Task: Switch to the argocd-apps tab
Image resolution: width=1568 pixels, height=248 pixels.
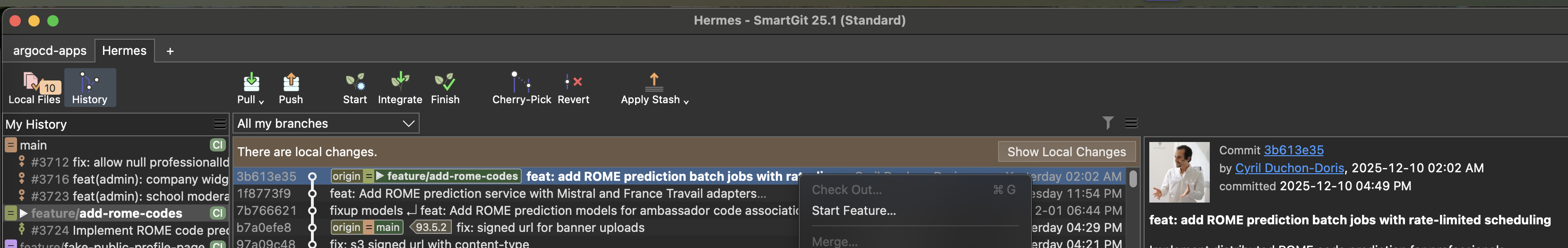Action: click(50, 51)
